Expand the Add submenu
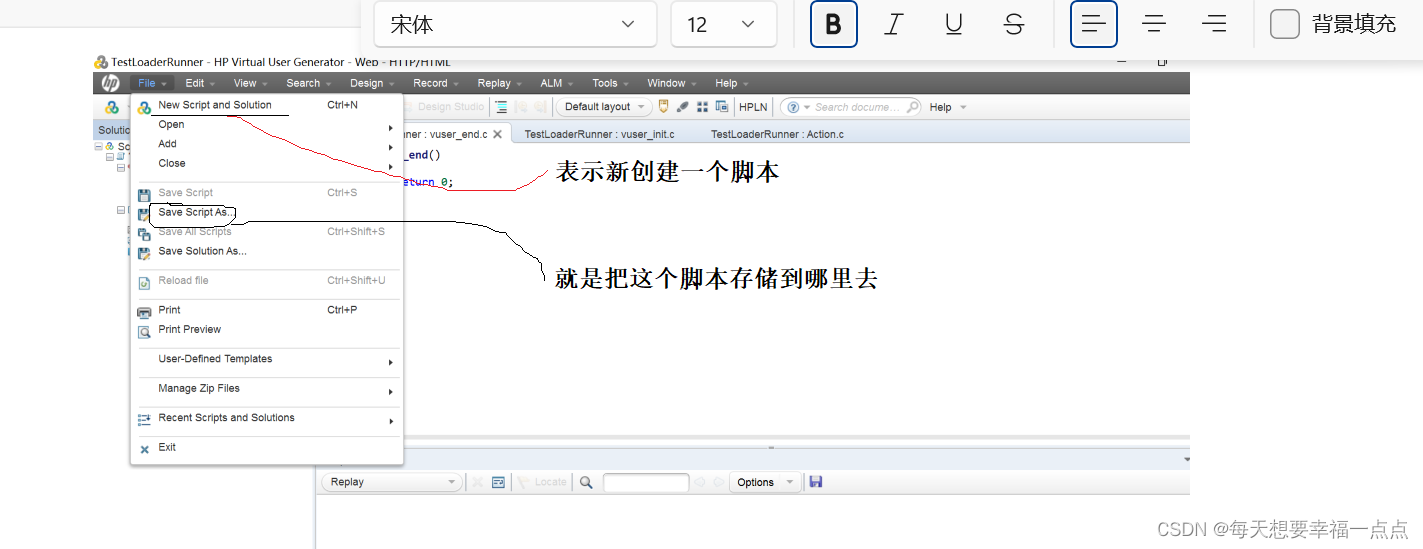The height and width of the screenshot is (549, 1423). 267,144
